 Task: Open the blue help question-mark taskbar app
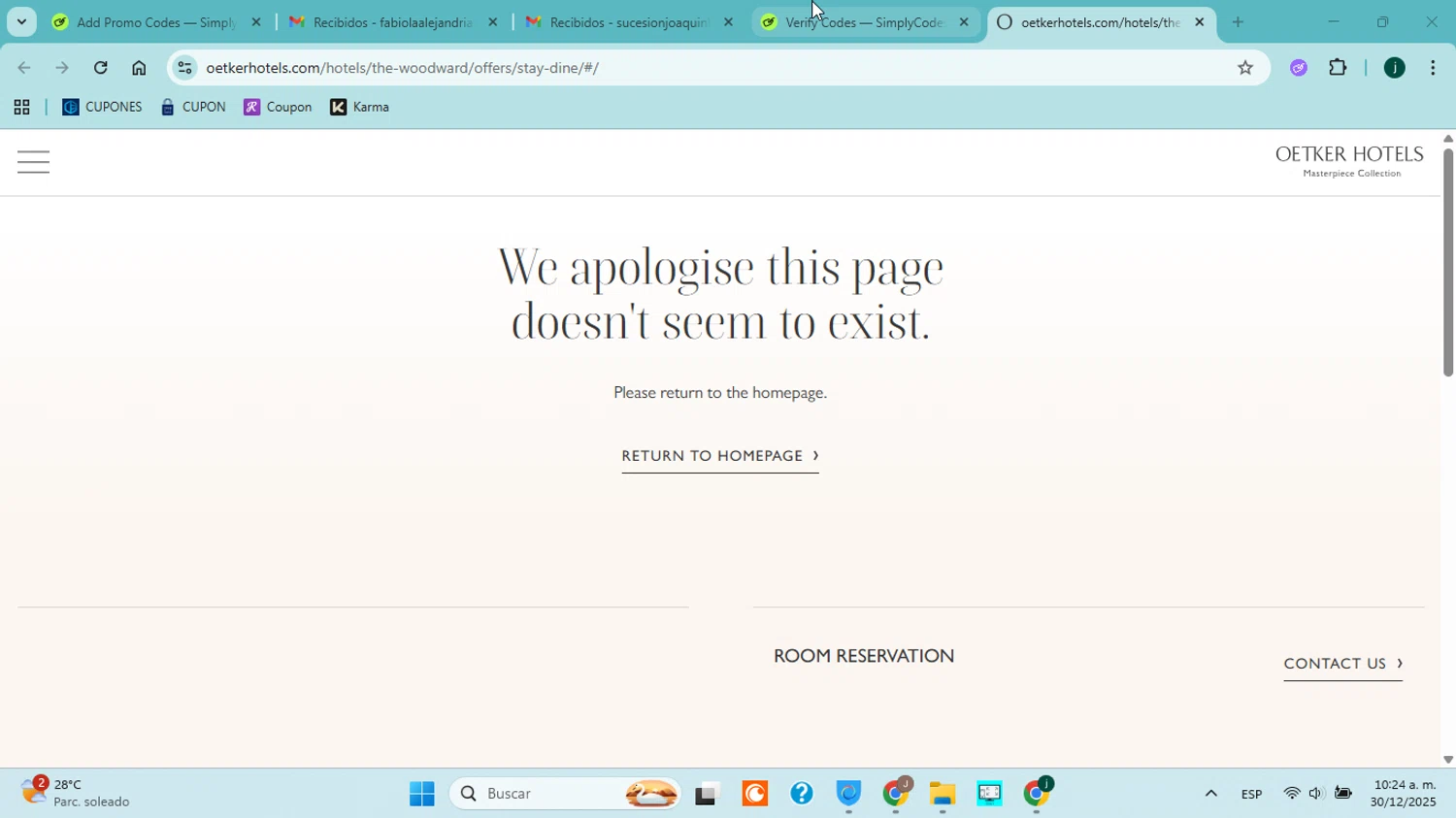pos(801,794)
